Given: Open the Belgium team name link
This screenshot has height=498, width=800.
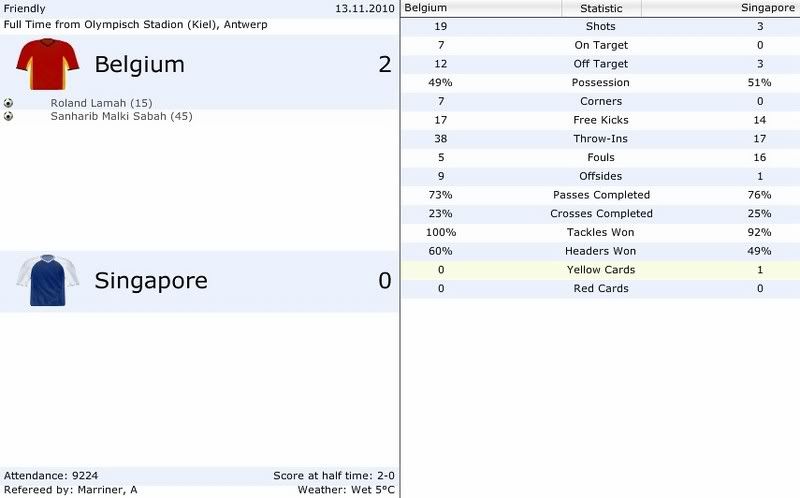Looking at the screenshot, I should pyautogui.click(x=139, y=64).
